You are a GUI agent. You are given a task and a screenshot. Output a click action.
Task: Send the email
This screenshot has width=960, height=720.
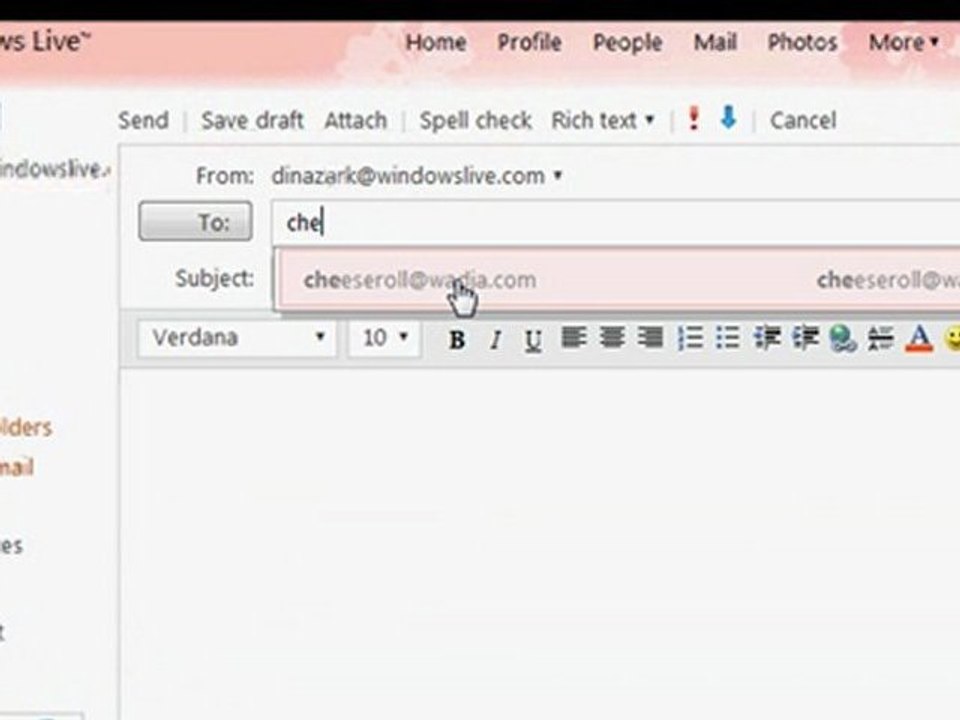coord(143,120)
